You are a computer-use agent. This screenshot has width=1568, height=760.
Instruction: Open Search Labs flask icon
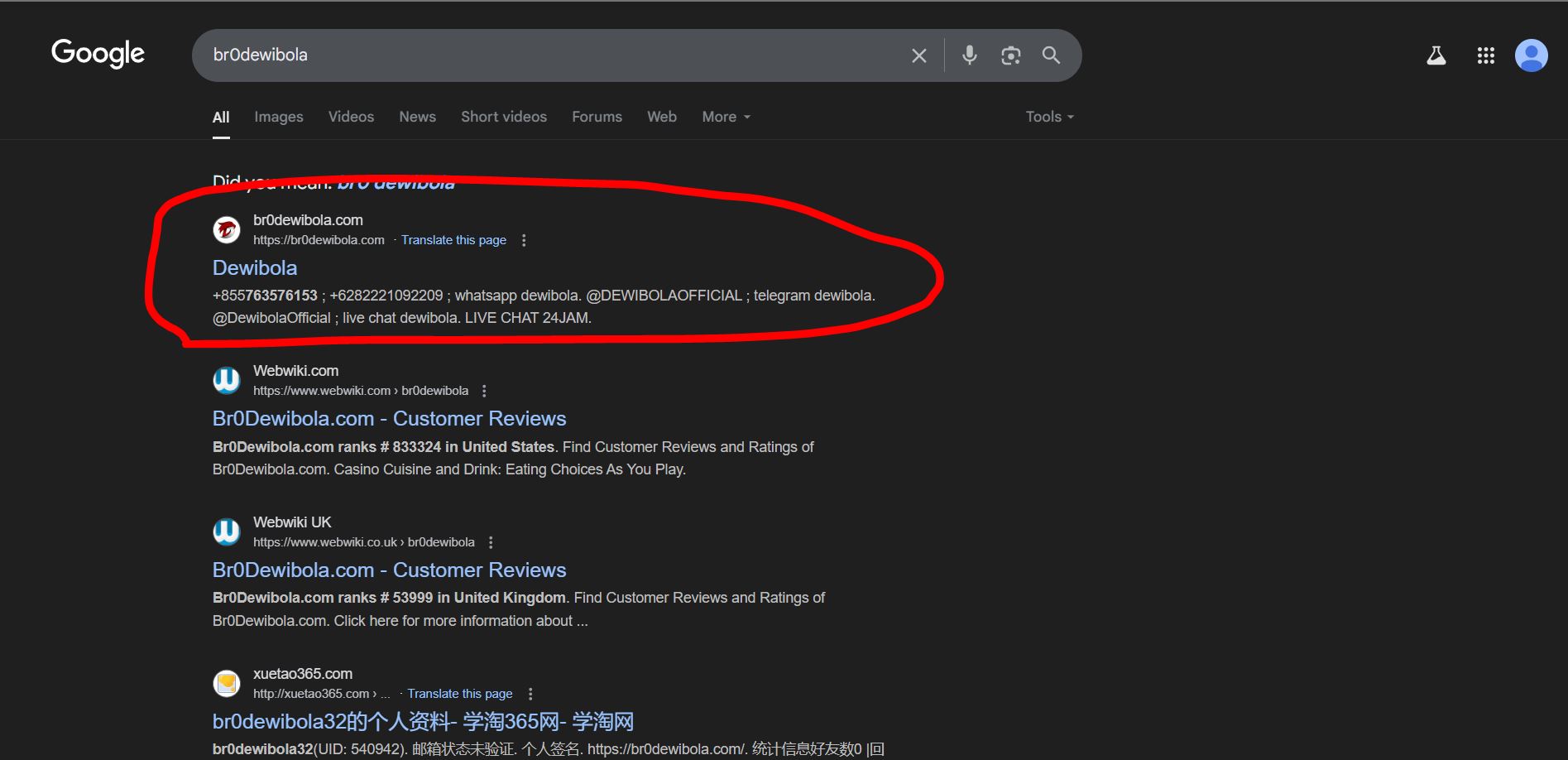click(1436, 55)
